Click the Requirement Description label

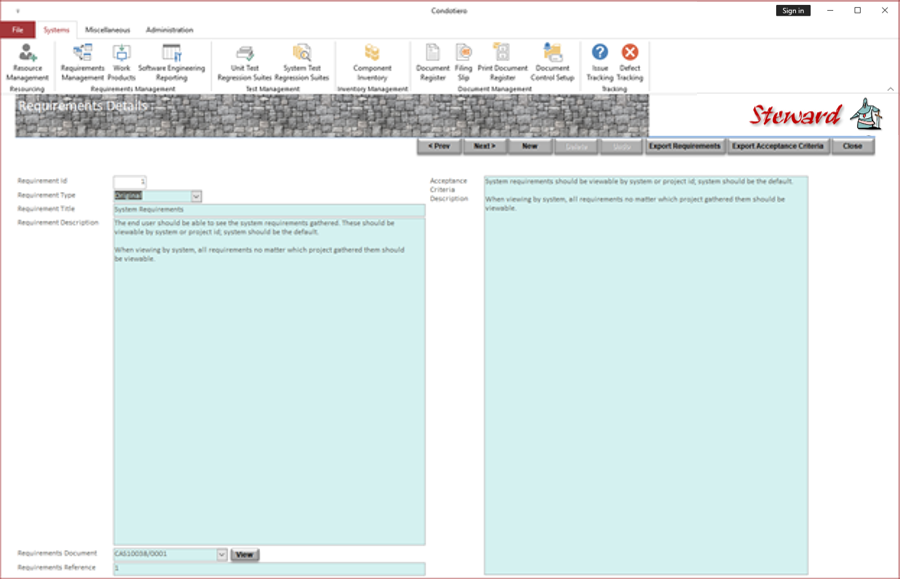coord(58,223)
